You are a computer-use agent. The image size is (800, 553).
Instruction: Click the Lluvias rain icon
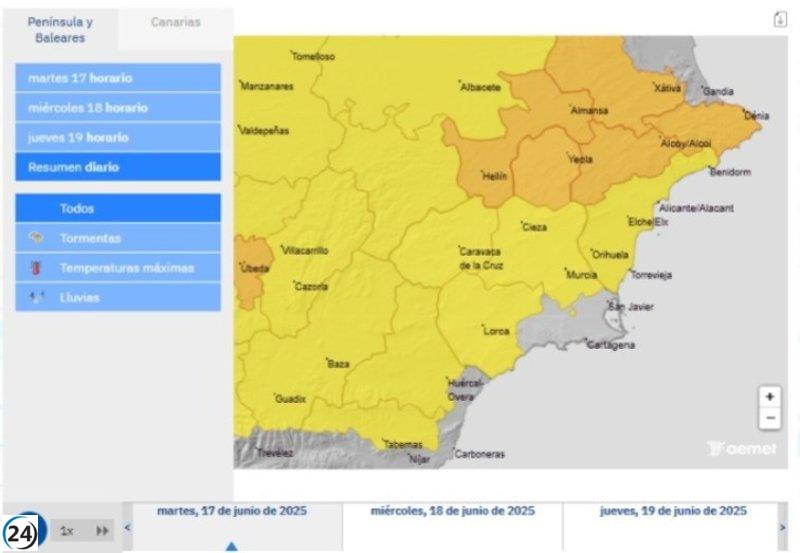(37, 297)
